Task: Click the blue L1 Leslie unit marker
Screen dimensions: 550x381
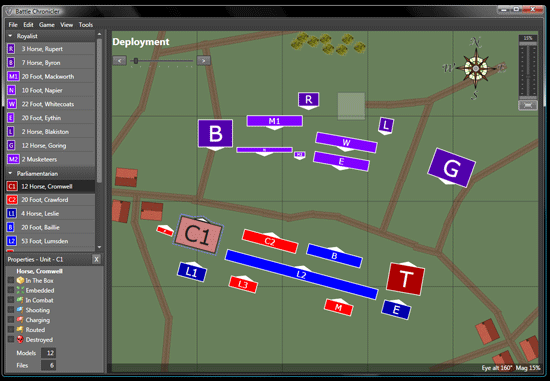Action: click(192, 272)
